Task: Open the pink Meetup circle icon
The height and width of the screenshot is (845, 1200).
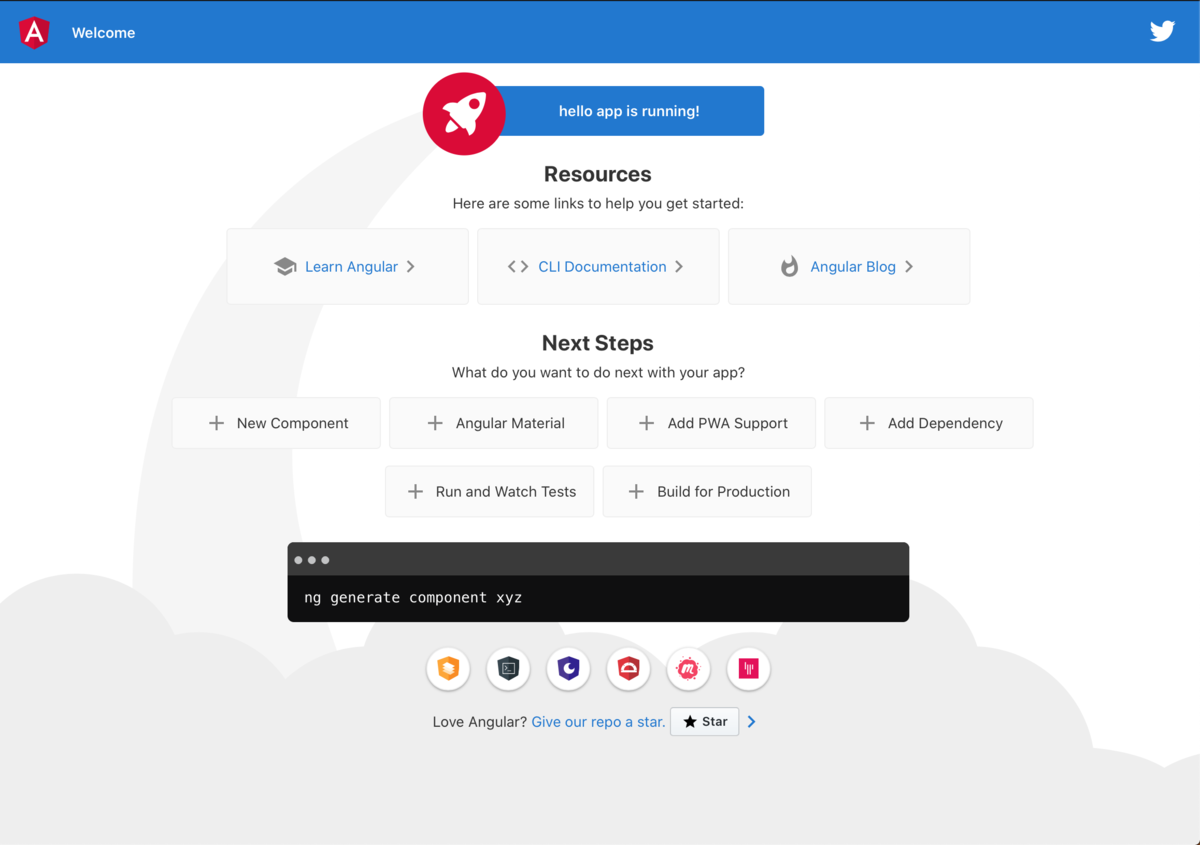Action: click(688, 669)
